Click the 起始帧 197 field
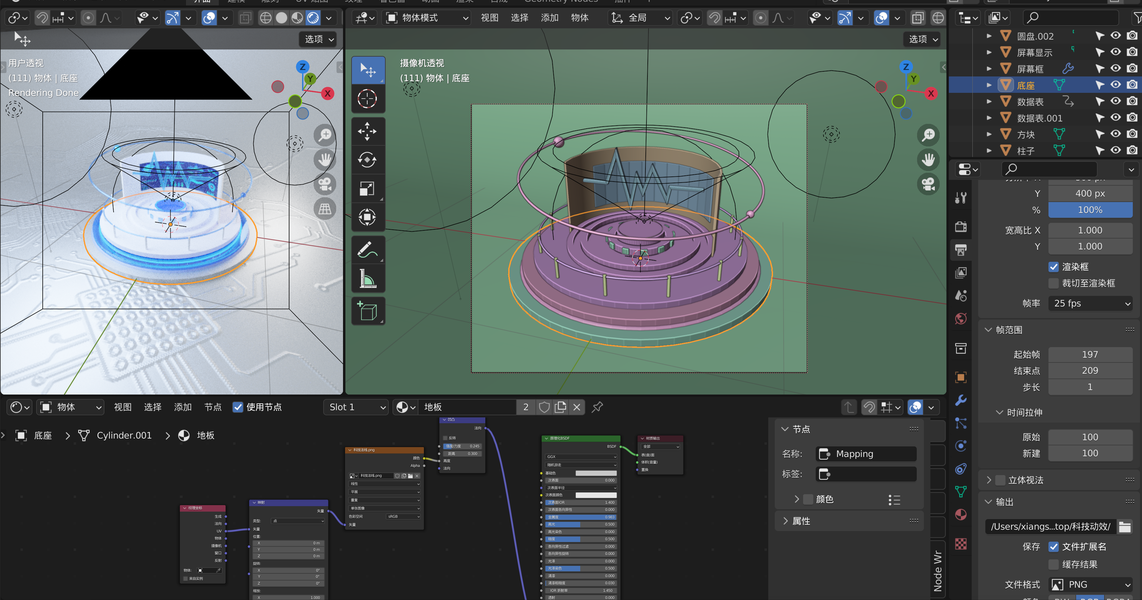The width and height of the screenshot is (1142, 600). tap(1090, 355)
